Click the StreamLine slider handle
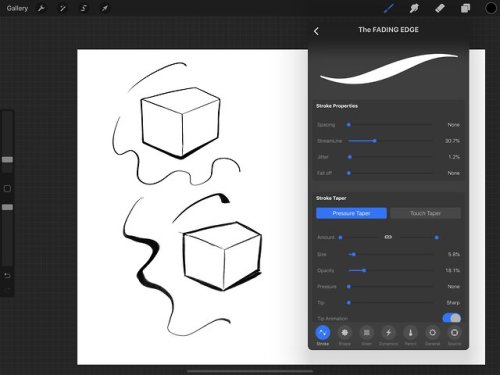The height and width of the screenshot is (375, 500). [x=375, y=141]
